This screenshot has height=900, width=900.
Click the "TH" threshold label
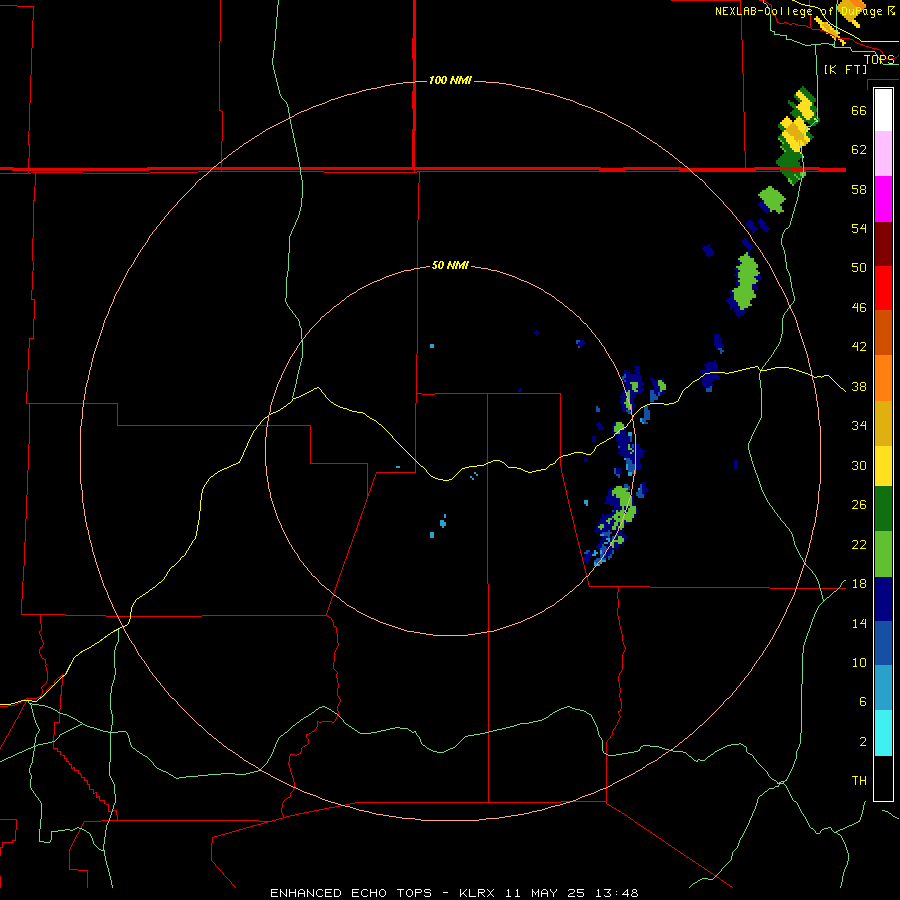[859, 781]
